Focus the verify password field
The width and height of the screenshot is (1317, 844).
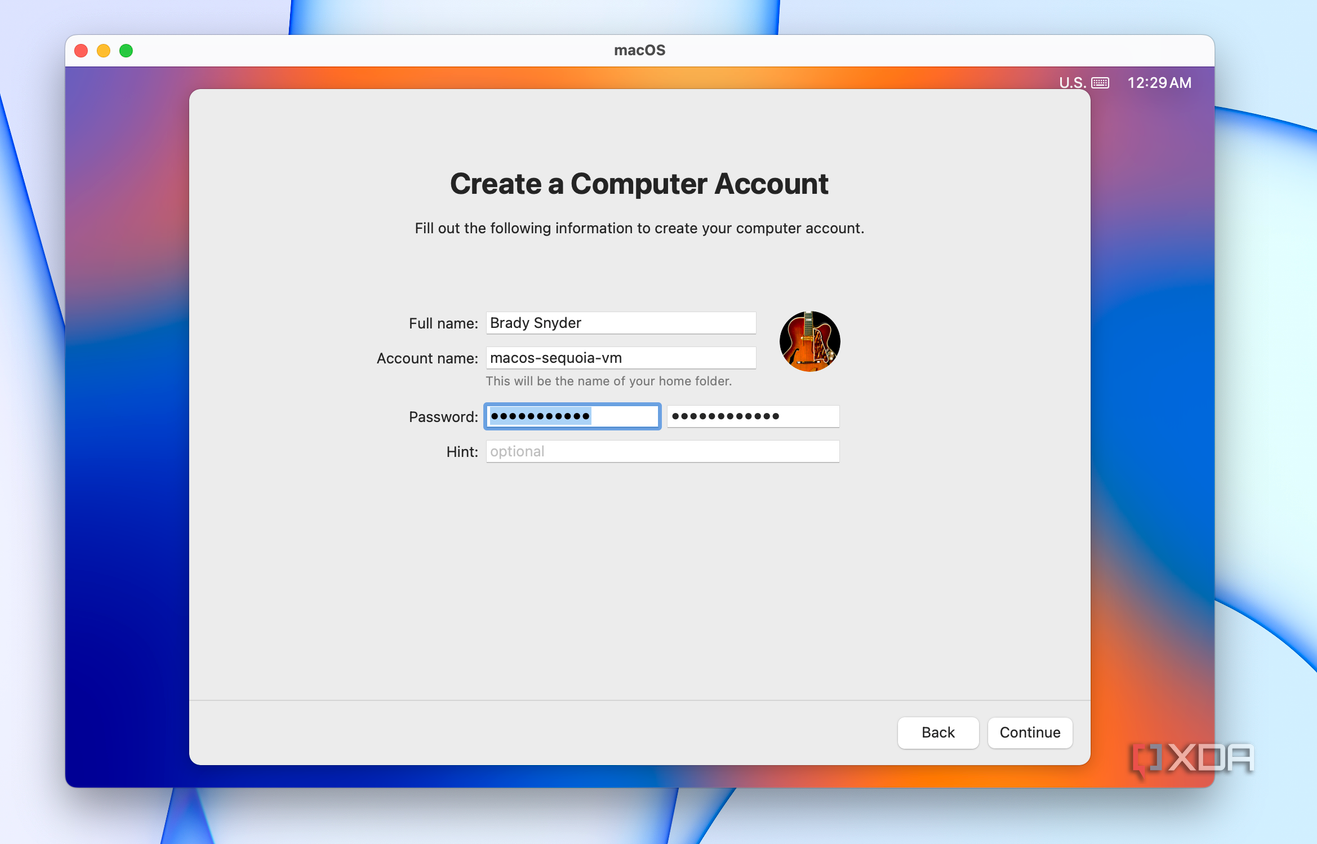[x=753, y=416]
